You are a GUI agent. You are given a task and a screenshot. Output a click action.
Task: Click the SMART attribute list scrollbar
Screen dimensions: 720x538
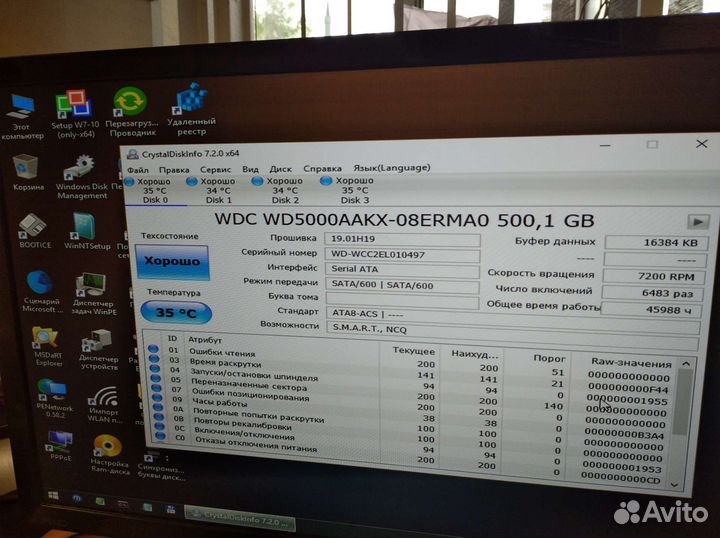click(685, 420)
